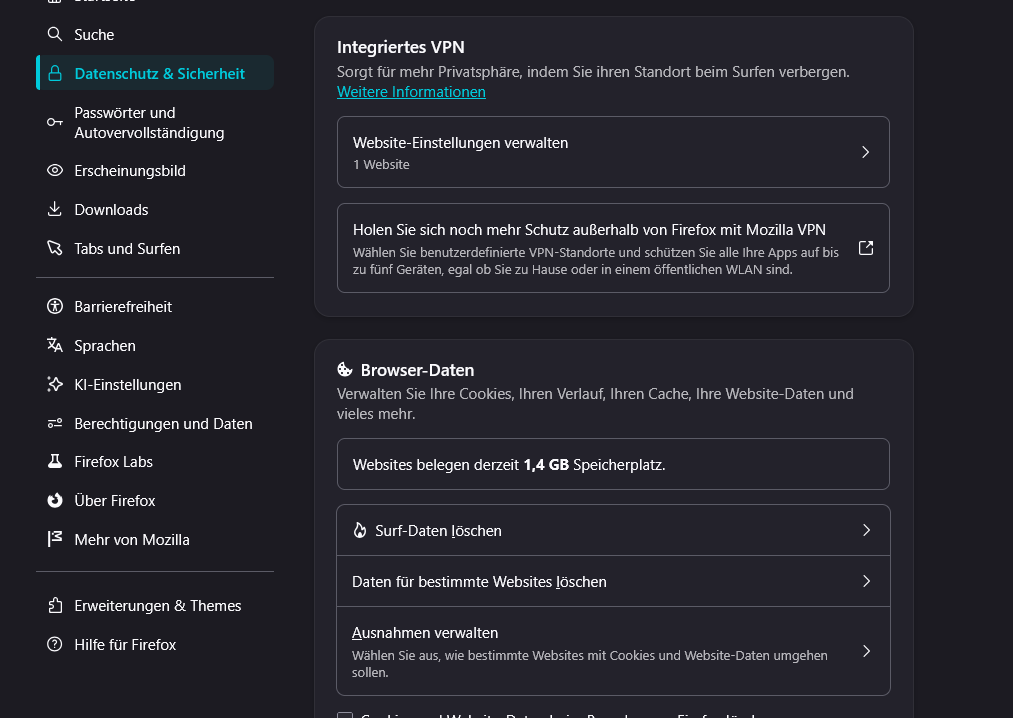Switch to Tabs und Surfen
1013x718 pixels.
pyautogui.click(x=155, y=248)
